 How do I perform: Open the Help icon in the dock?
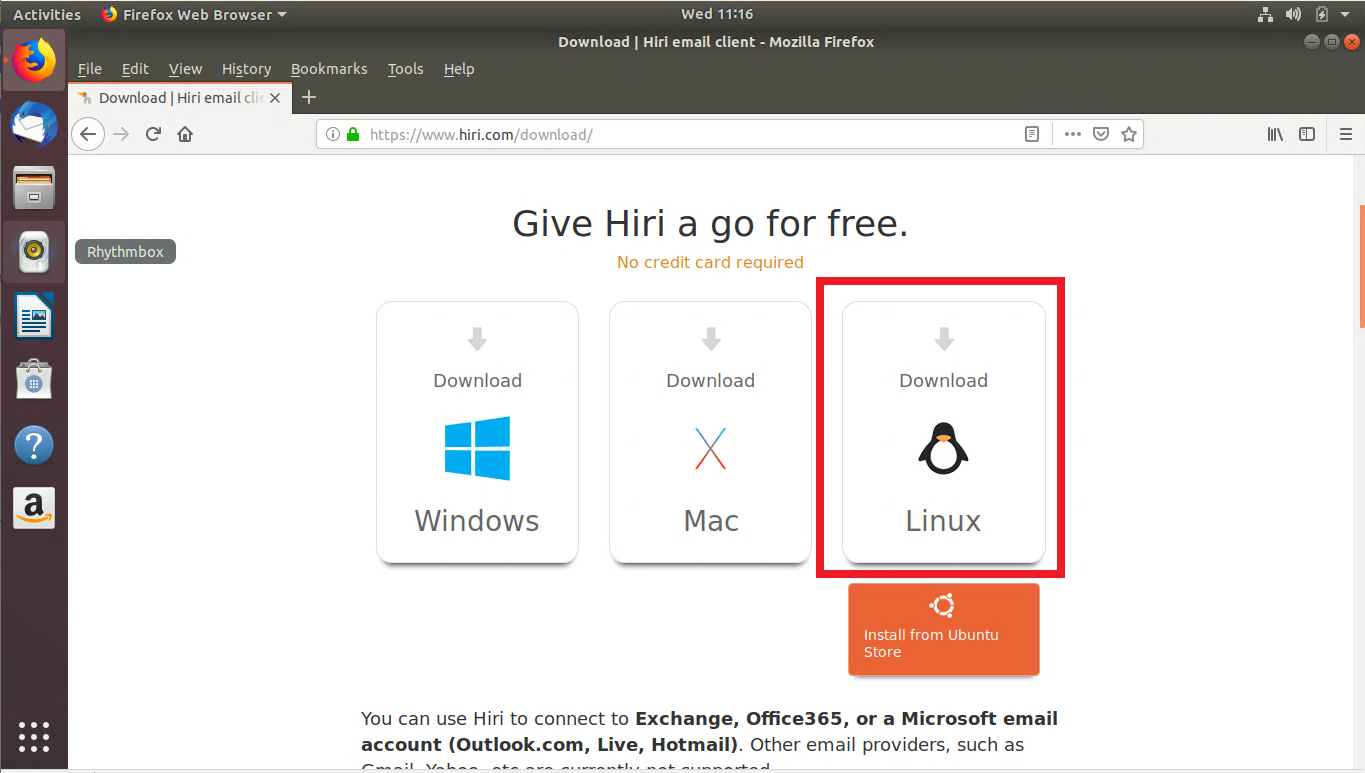point(34,445)
